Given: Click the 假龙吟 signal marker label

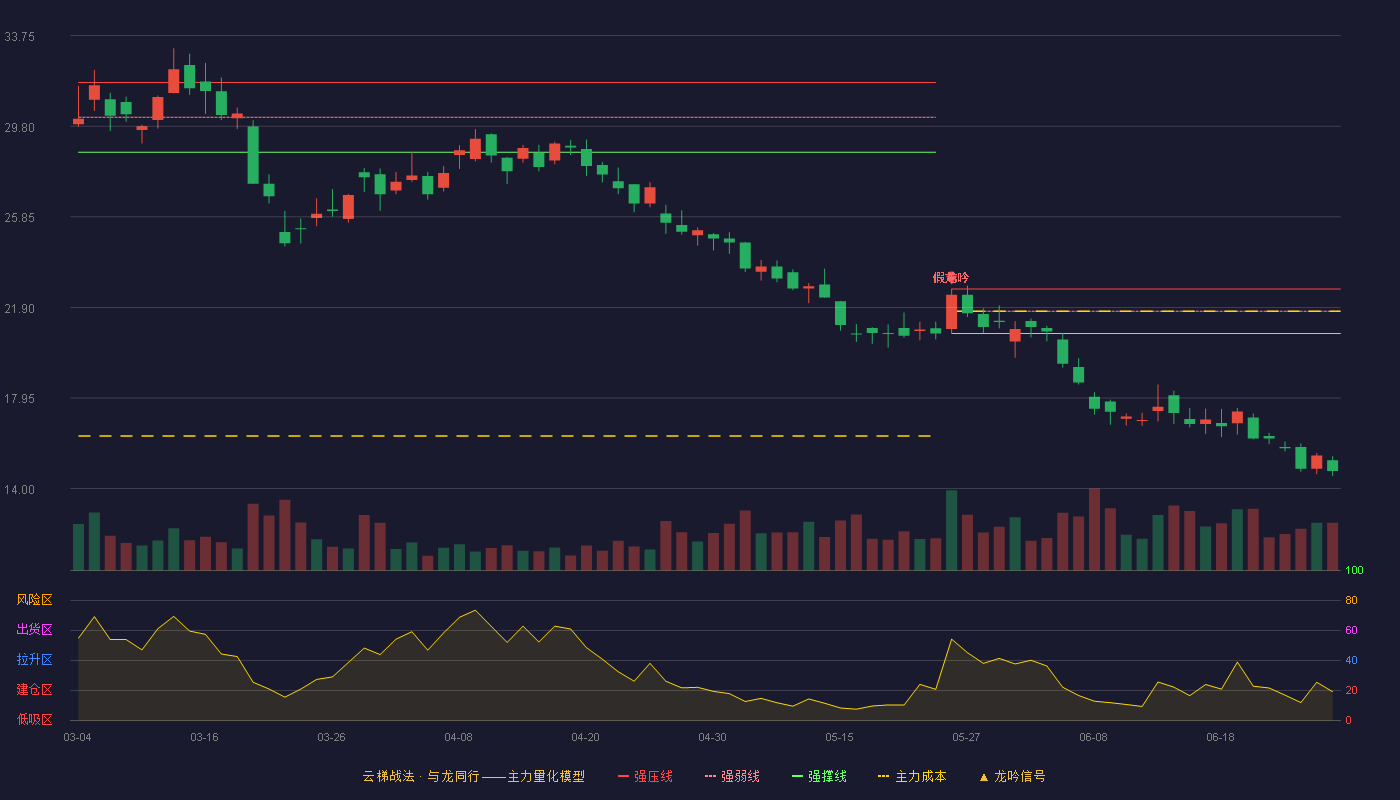Looking at the screenshot, I should coord(951,277).
